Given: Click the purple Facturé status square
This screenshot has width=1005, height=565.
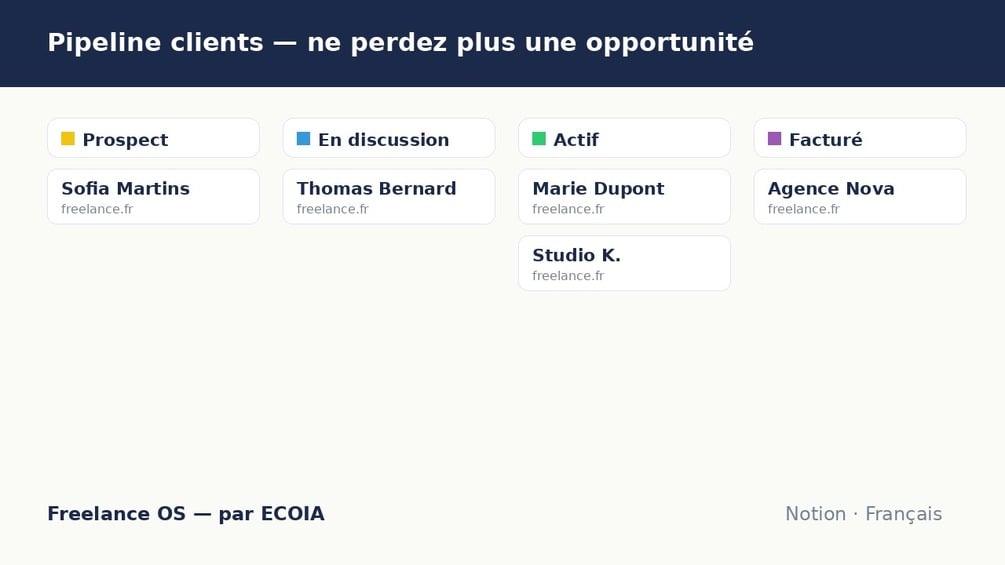Looking at the screenshot, I should coord(774,138).
